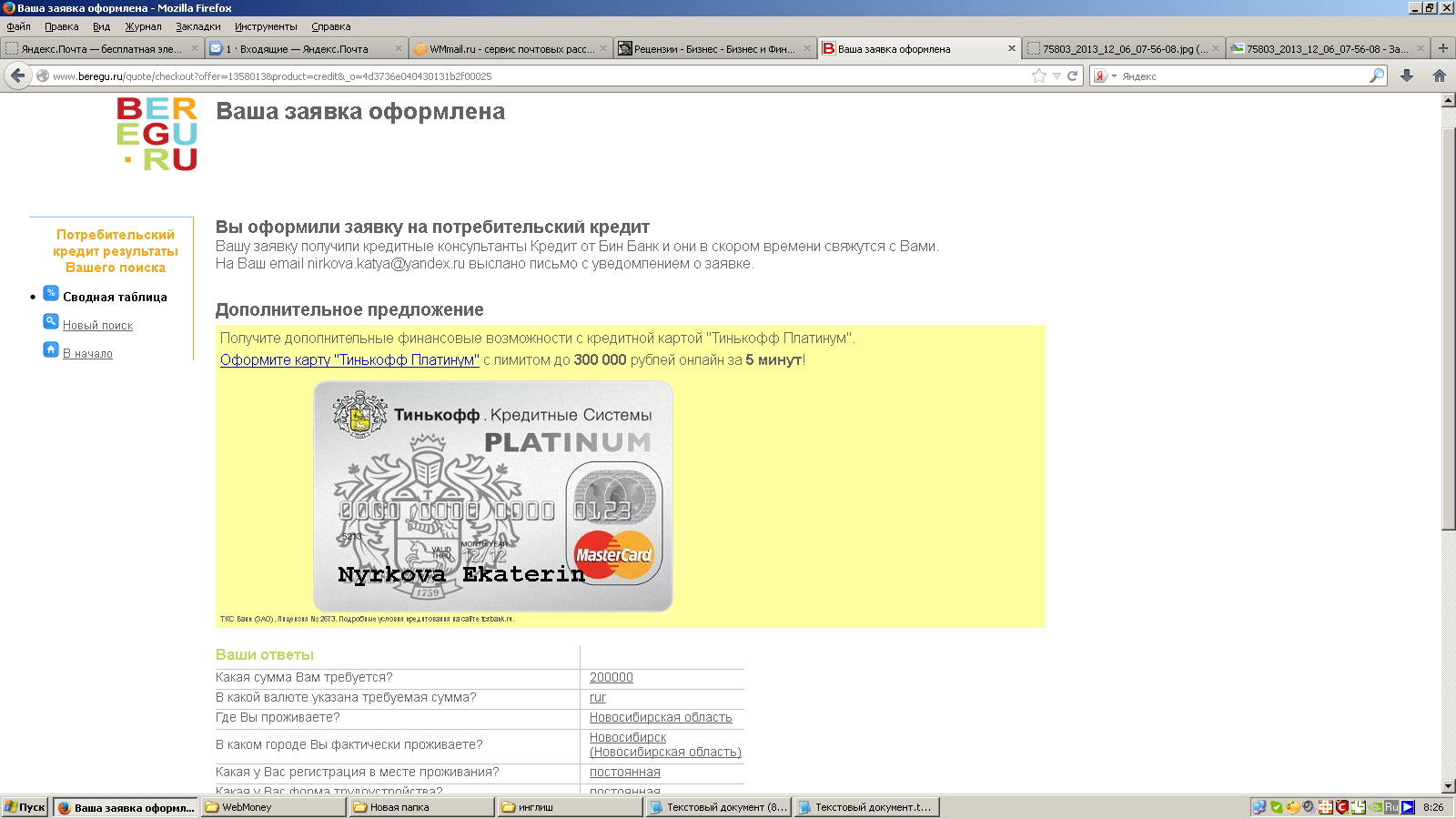Open Firefox downloads arrow icon
The image size is (1456, 819).
click(1407, 76)
